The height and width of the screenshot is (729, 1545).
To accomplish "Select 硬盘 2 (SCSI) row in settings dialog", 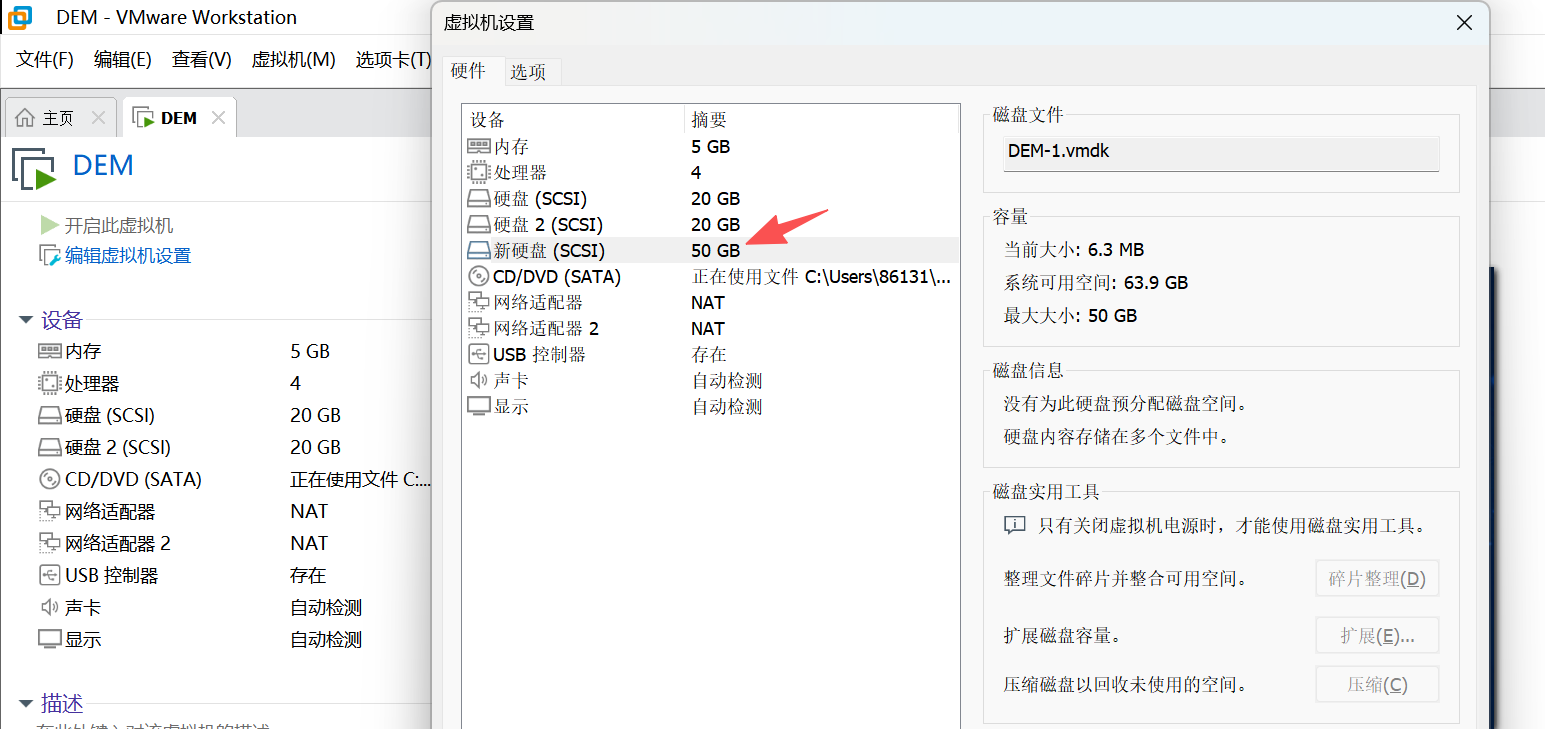I will [710, 224].
